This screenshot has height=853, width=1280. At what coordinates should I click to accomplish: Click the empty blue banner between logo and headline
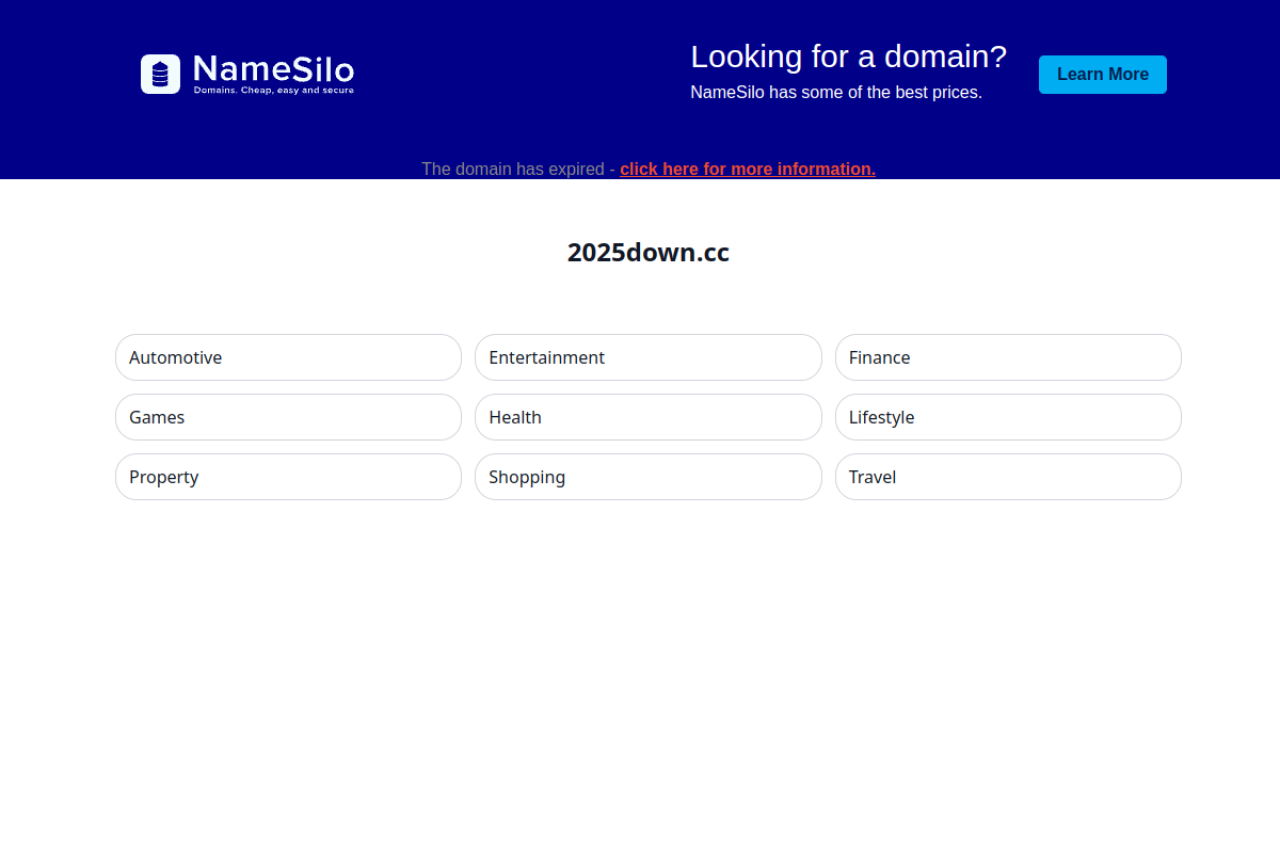[x=520, y=75]
